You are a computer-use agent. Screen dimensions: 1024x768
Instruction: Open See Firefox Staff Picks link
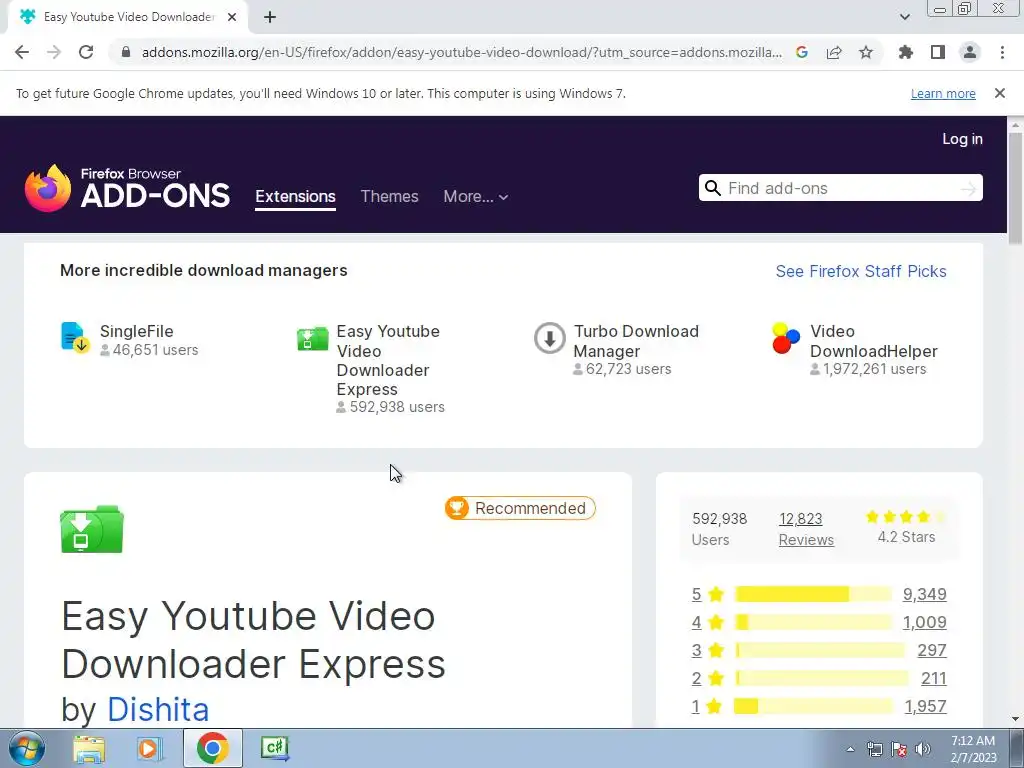point(861,271)
